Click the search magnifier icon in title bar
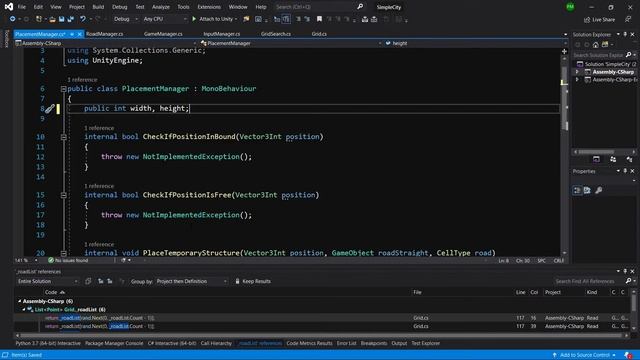Screen dimensions: 640x360 [x=360, y=7]
